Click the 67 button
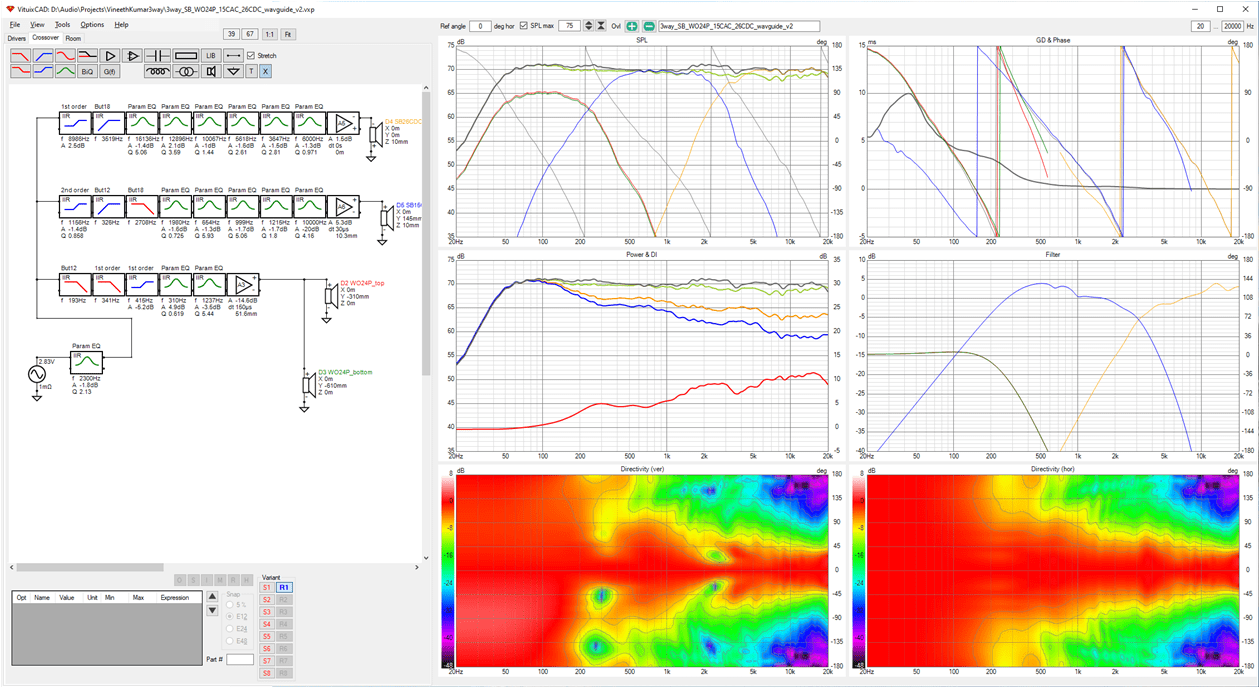Image resolution: width=1260 pixels, height=688 pixels. click(x=250, y=34)
